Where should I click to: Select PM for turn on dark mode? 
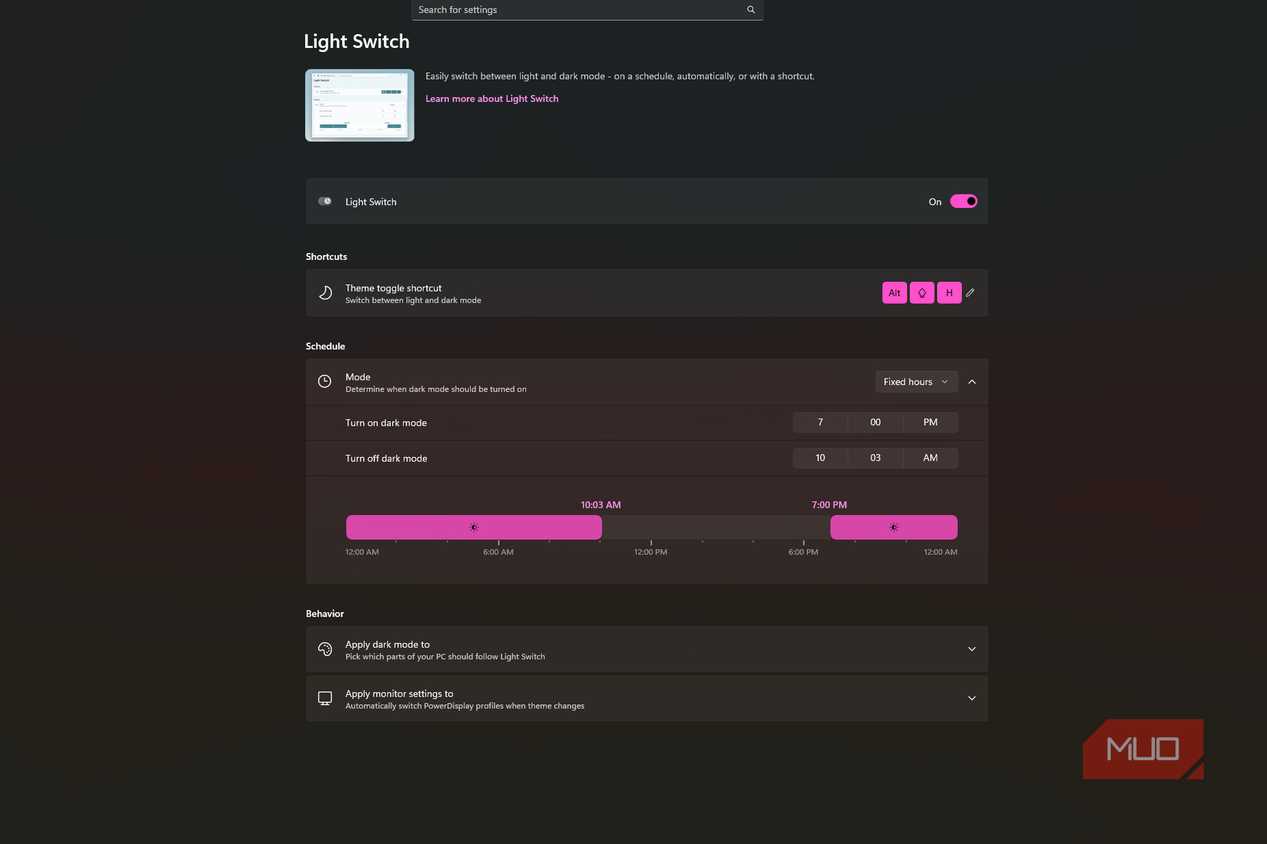tap(930, 423)
